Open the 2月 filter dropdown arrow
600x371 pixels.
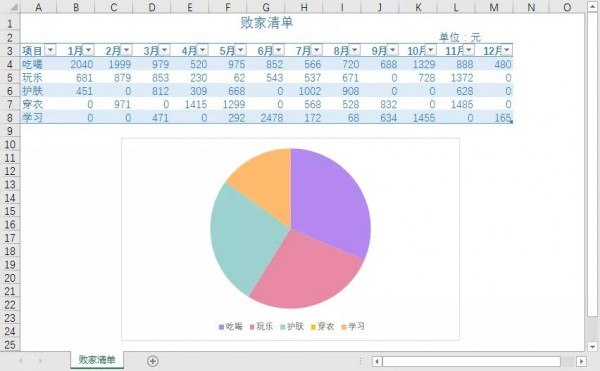tap(126, 50)
